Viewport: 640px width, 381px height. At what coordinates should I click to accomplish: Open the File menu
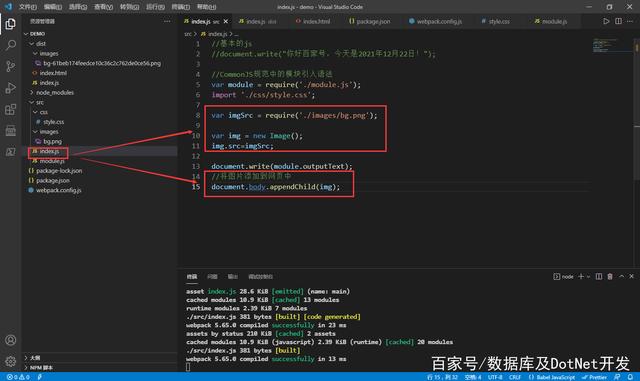(28, 7)
